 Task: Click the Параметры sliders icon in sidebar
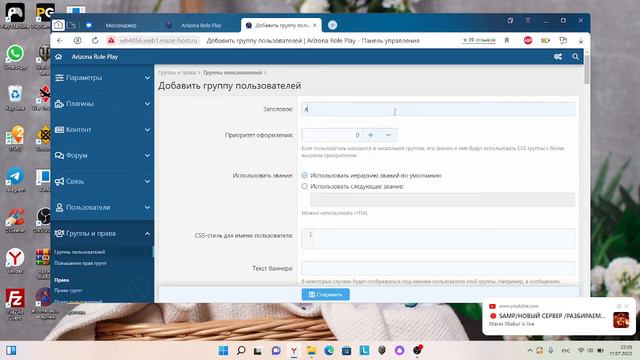coord(59,78)
